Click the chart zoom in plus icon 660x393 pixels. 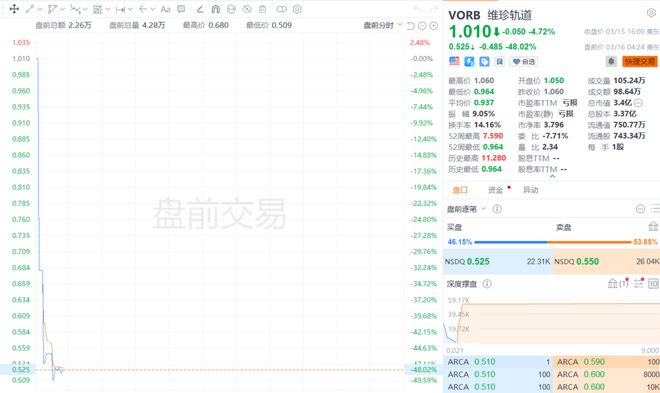[x=434, y=26]
